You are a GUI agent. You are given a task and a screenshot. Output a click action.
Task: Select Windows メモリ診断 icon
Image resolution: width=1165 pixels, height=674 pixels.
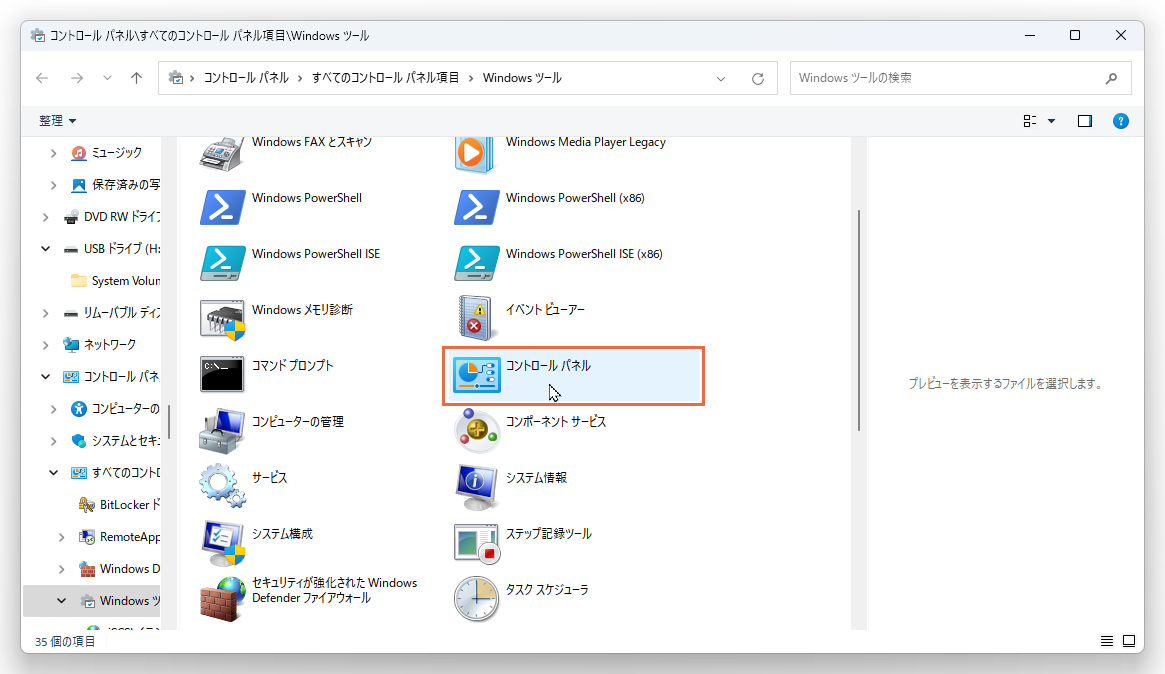pyautogui.click(x=222, y=320)
